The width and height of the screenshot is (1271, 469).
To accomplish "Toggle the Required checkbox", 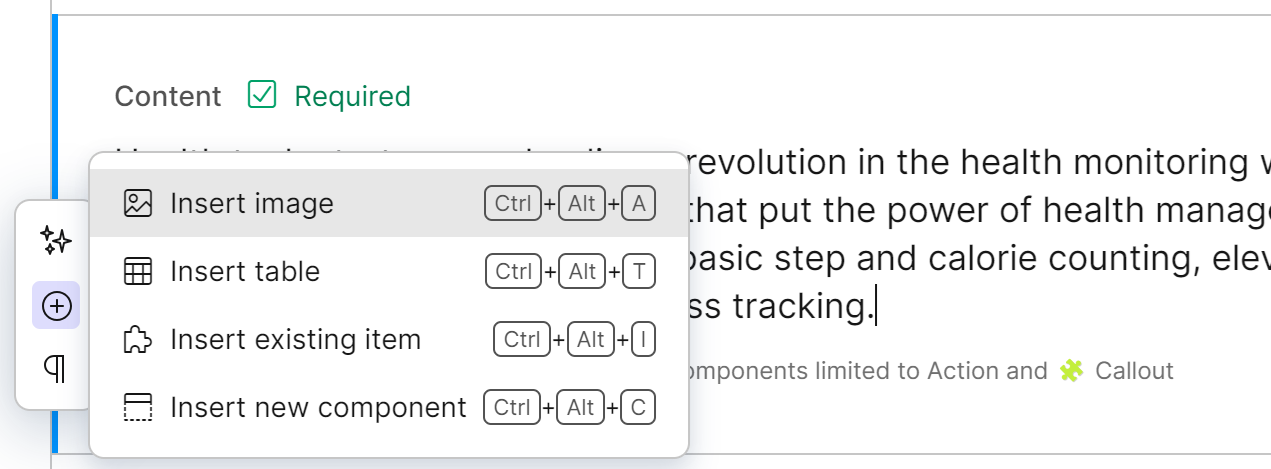I will pos(261,96).
